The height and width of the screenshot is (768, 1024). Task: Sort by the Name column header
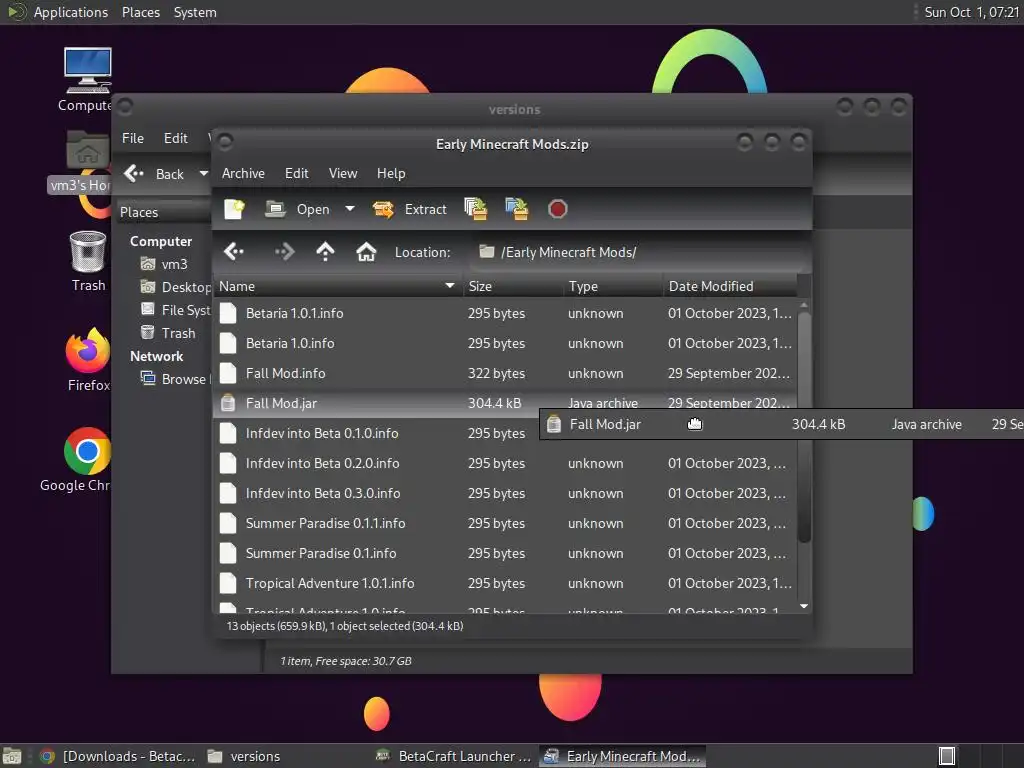(x=338, y=286)
